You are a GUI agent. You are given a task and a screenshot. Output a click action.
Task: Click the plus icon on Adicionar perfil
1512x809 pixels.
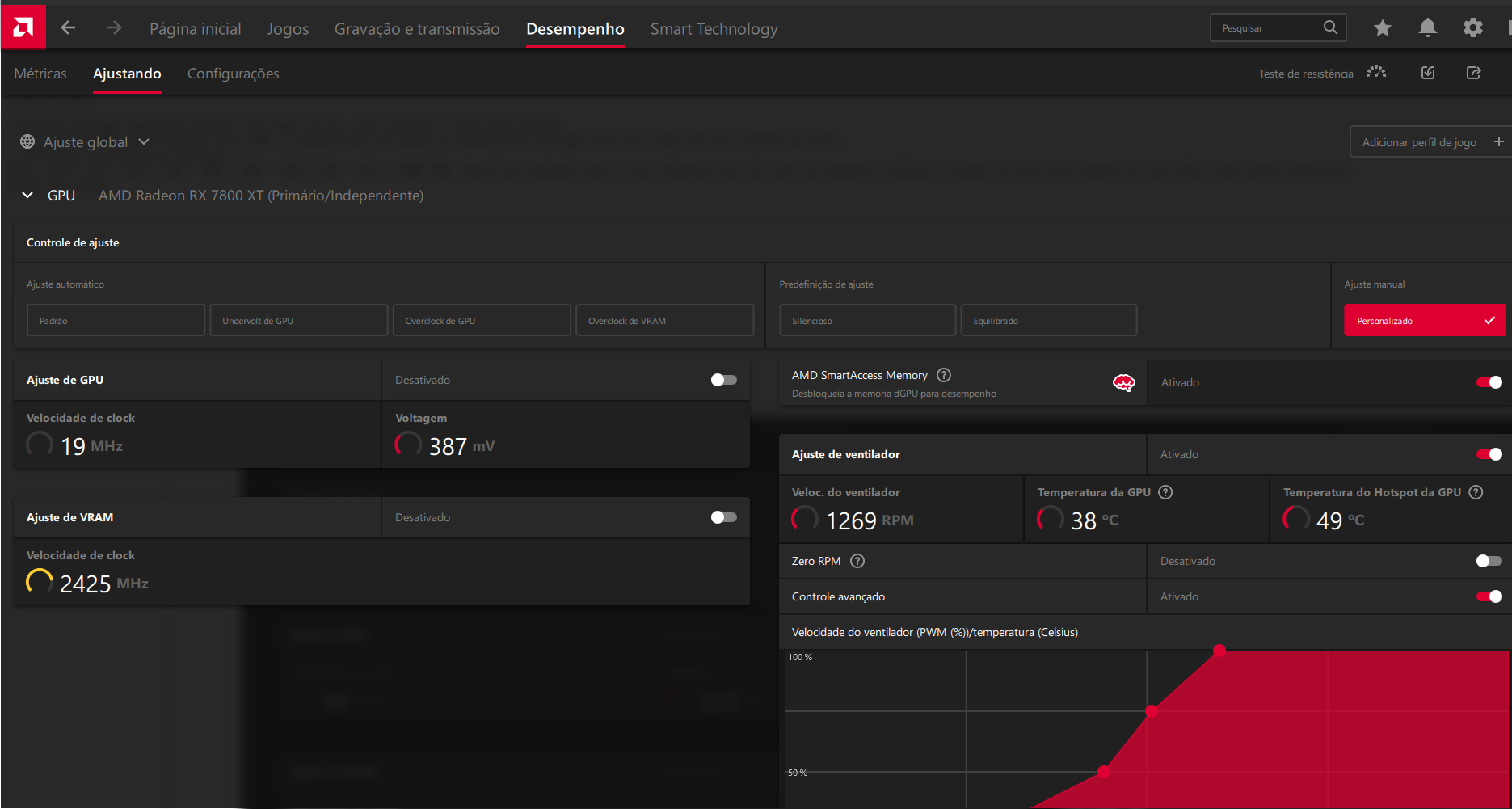click(1499, 141)
